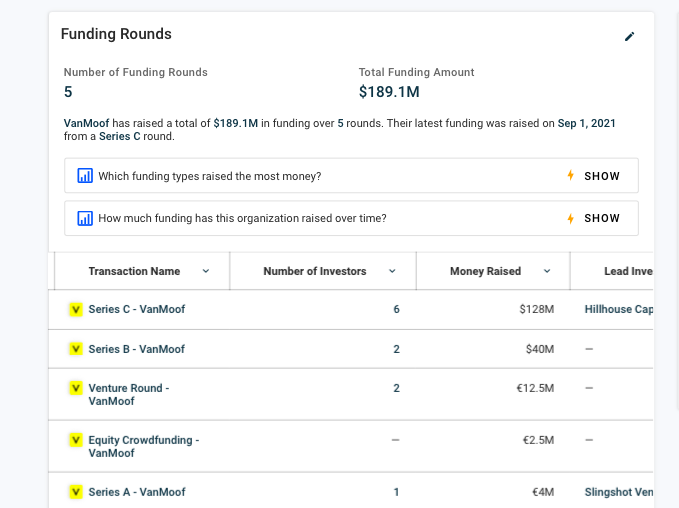The width and height of the screenshot is (679, 508).
Task: Click VanMoof logo in Series B row
Action: click(76, 349)
